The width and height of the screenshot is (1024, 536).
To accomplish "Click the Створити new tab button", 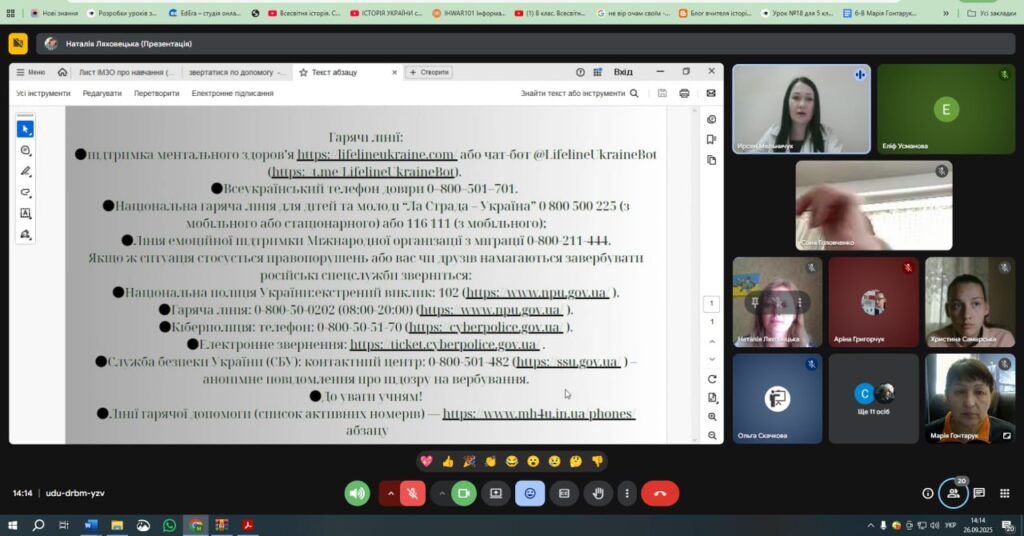I will (429, 72).
